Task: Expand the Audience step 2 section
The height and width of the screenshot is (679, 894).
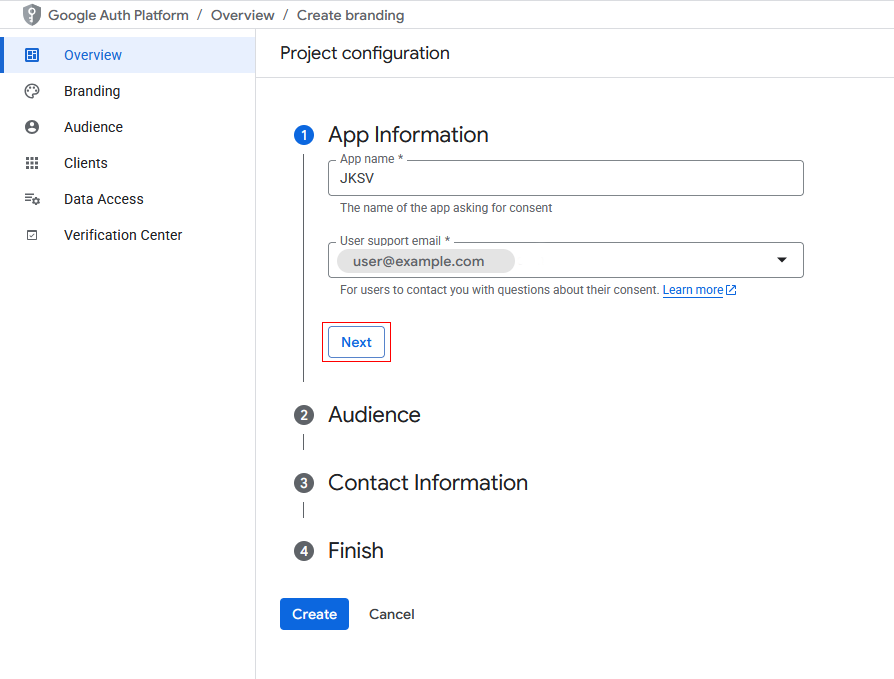Action: pos(374,415)
